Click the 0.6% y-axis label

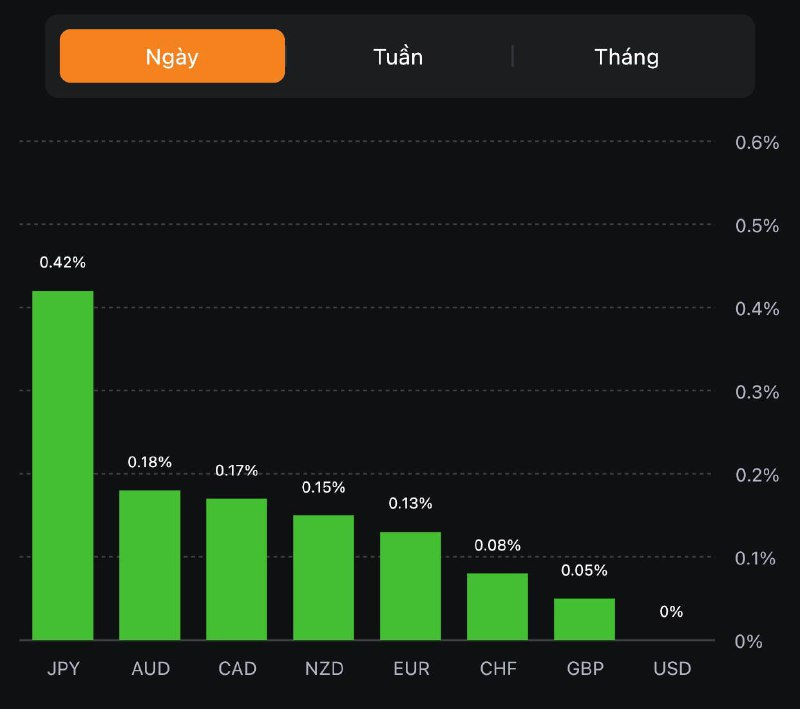[x=757, y=142]
